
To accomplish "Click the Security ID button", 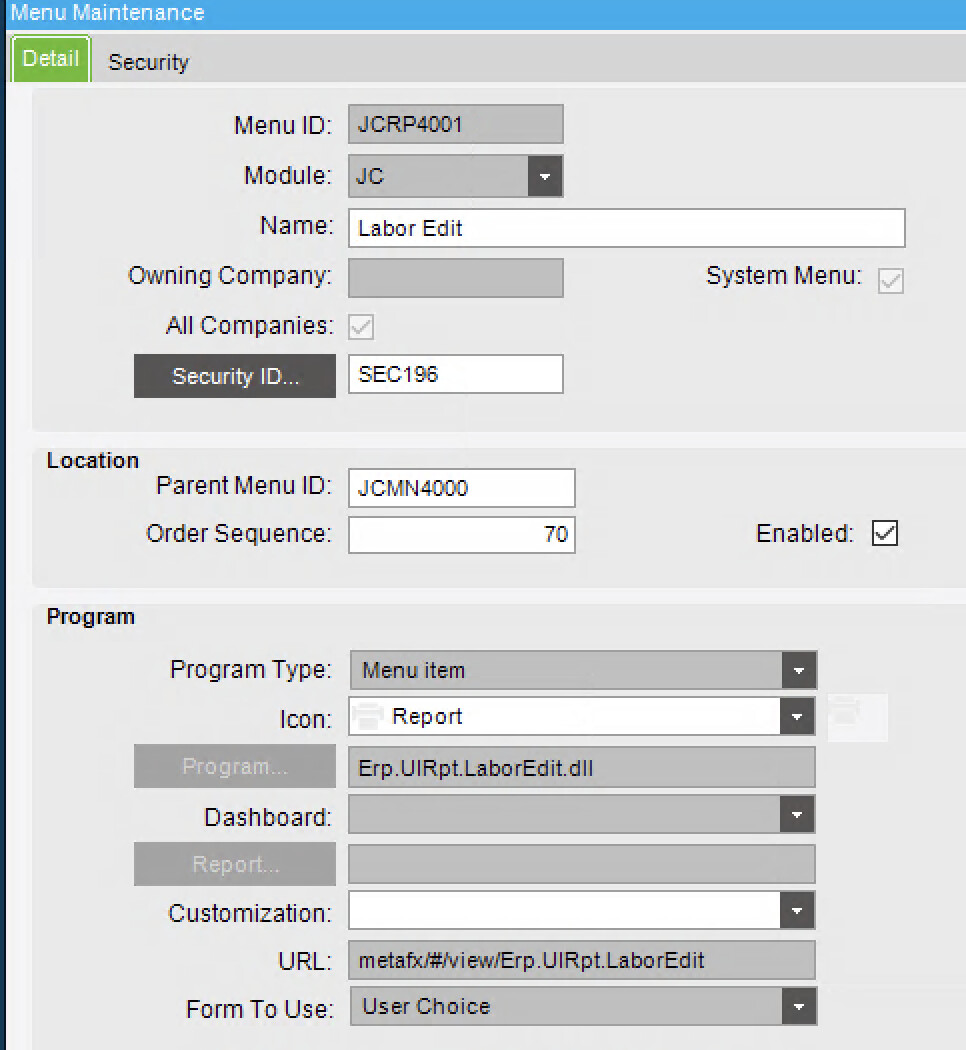I will 235,377.
